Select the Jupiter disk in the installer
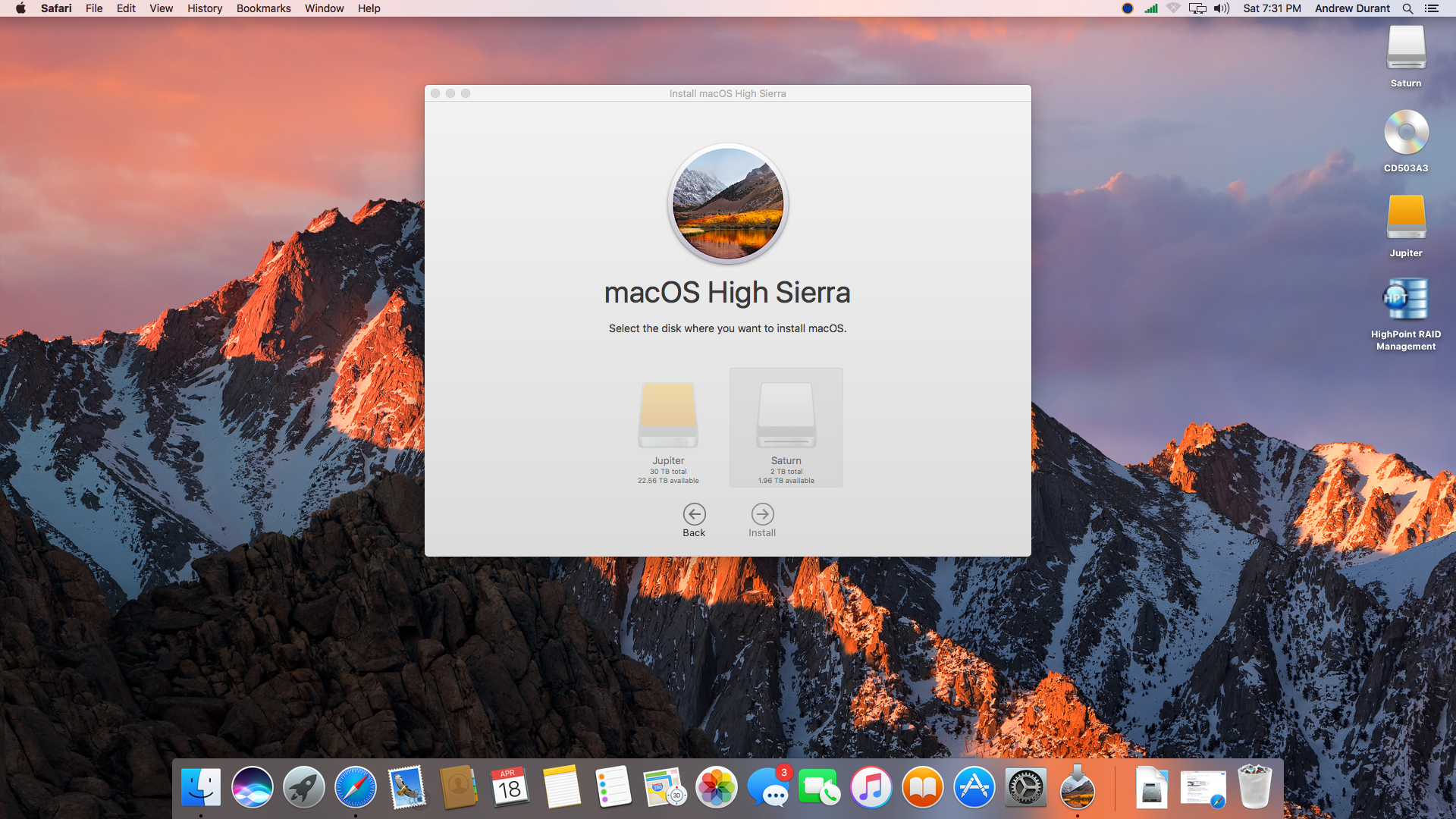Image resolution: width=1456 pixels, height=819 pixels. pyautogui.click(x=668, y=428)
